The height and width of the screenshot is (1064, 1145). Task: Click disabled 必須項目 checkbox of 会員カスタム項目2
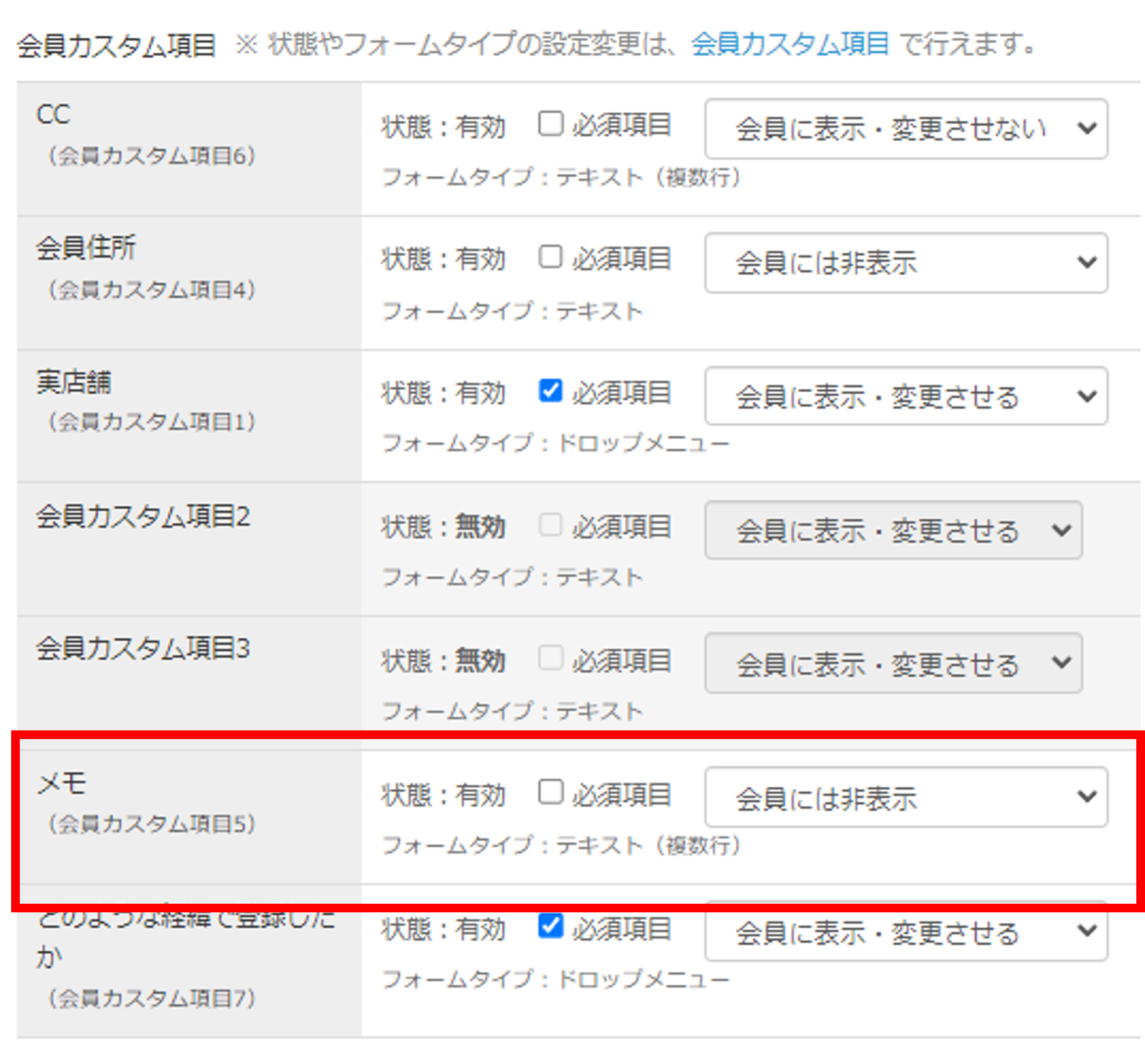click(550, 526)
